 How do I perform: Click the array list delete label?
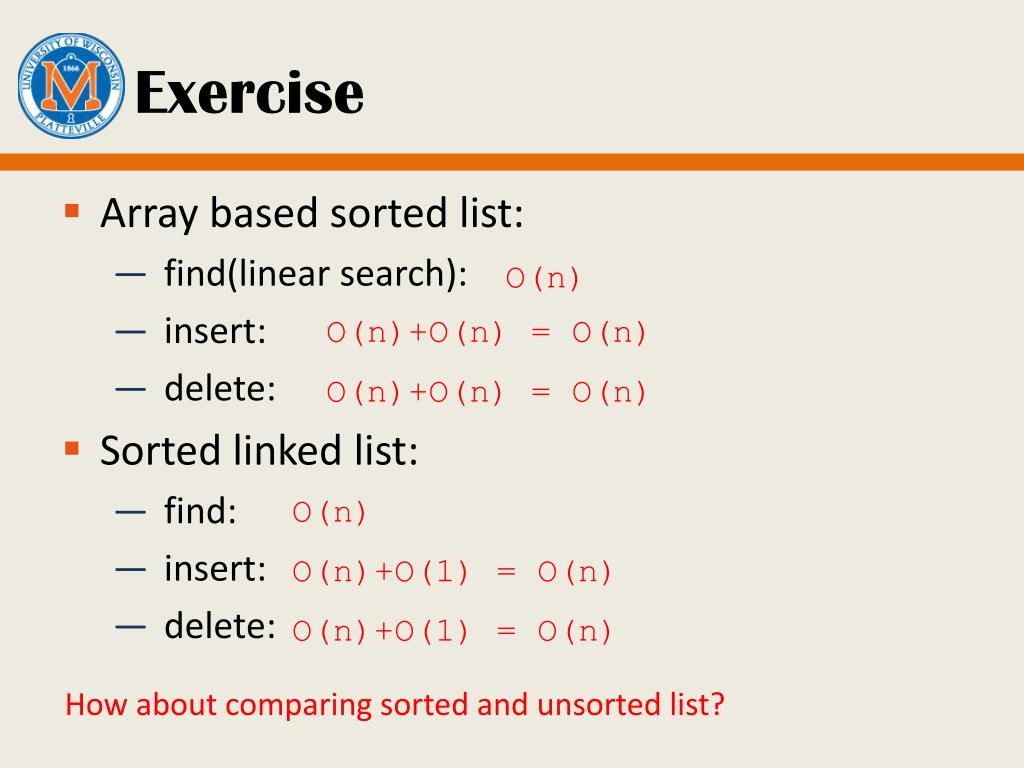pyautogui.click(x=219, y=389)
